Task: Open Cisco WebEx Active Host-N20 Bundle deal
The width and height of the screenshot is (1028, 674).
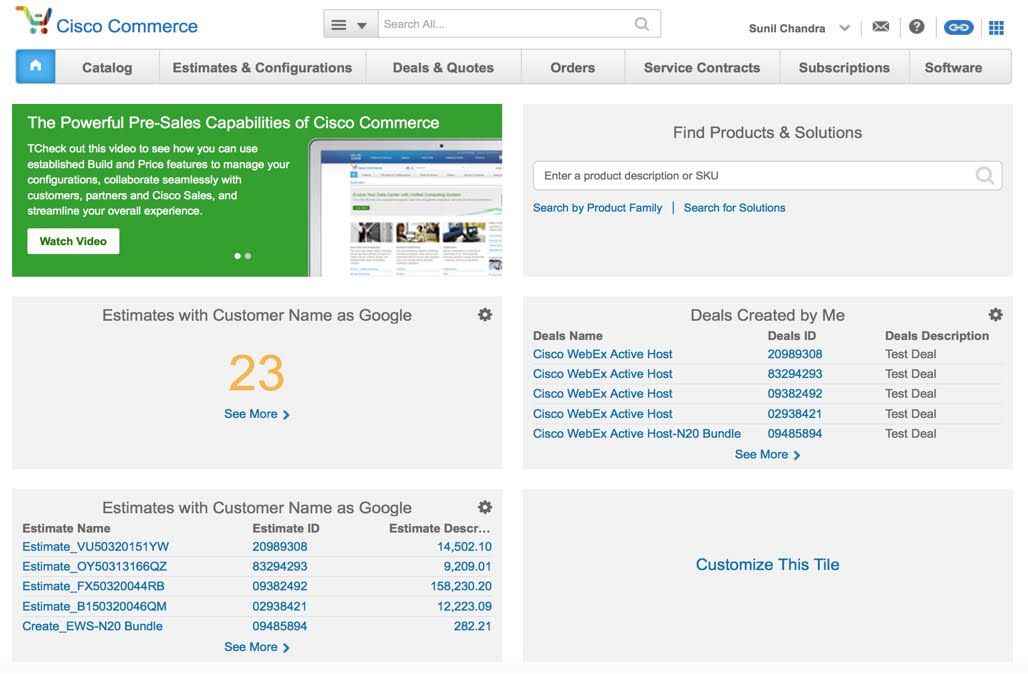Action: point(637,433)
